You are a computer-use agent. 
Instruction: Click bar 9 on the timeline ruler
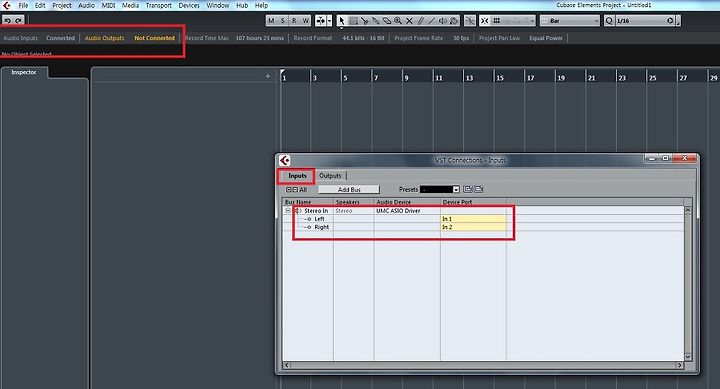(x=406, y=78)
